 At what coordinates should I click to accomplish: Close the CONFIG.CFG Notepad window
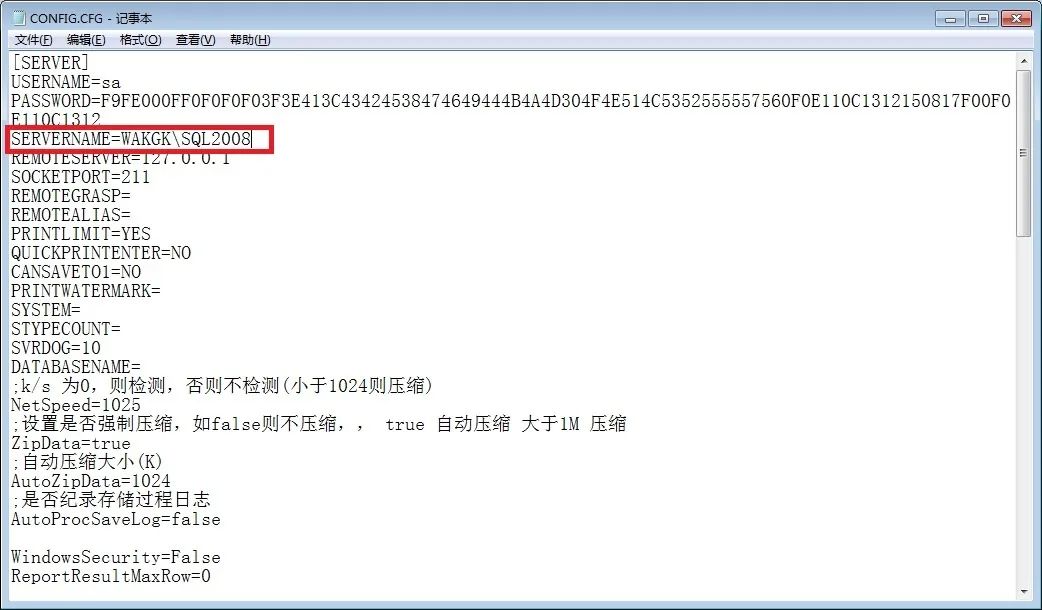(x=1016, y=19)
